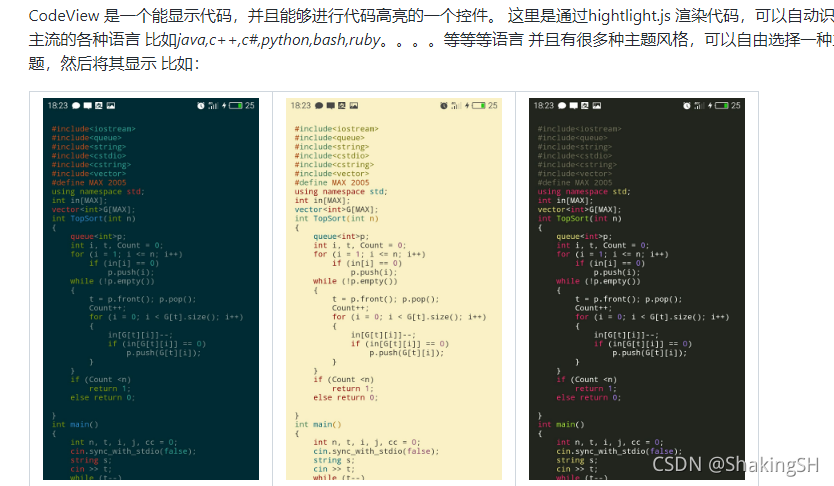Click the text '然后将其显示 比如:'
The width and height of the screenshot is (834, 486).
coord(130,64)
